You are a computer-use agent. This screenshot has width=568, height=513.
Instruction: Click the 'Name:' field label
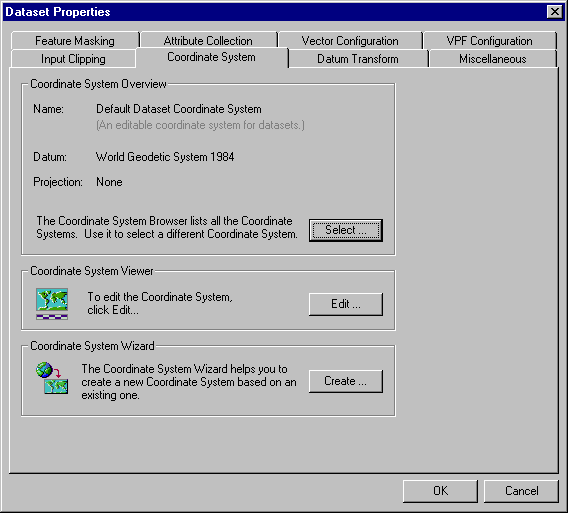(49, 109)
